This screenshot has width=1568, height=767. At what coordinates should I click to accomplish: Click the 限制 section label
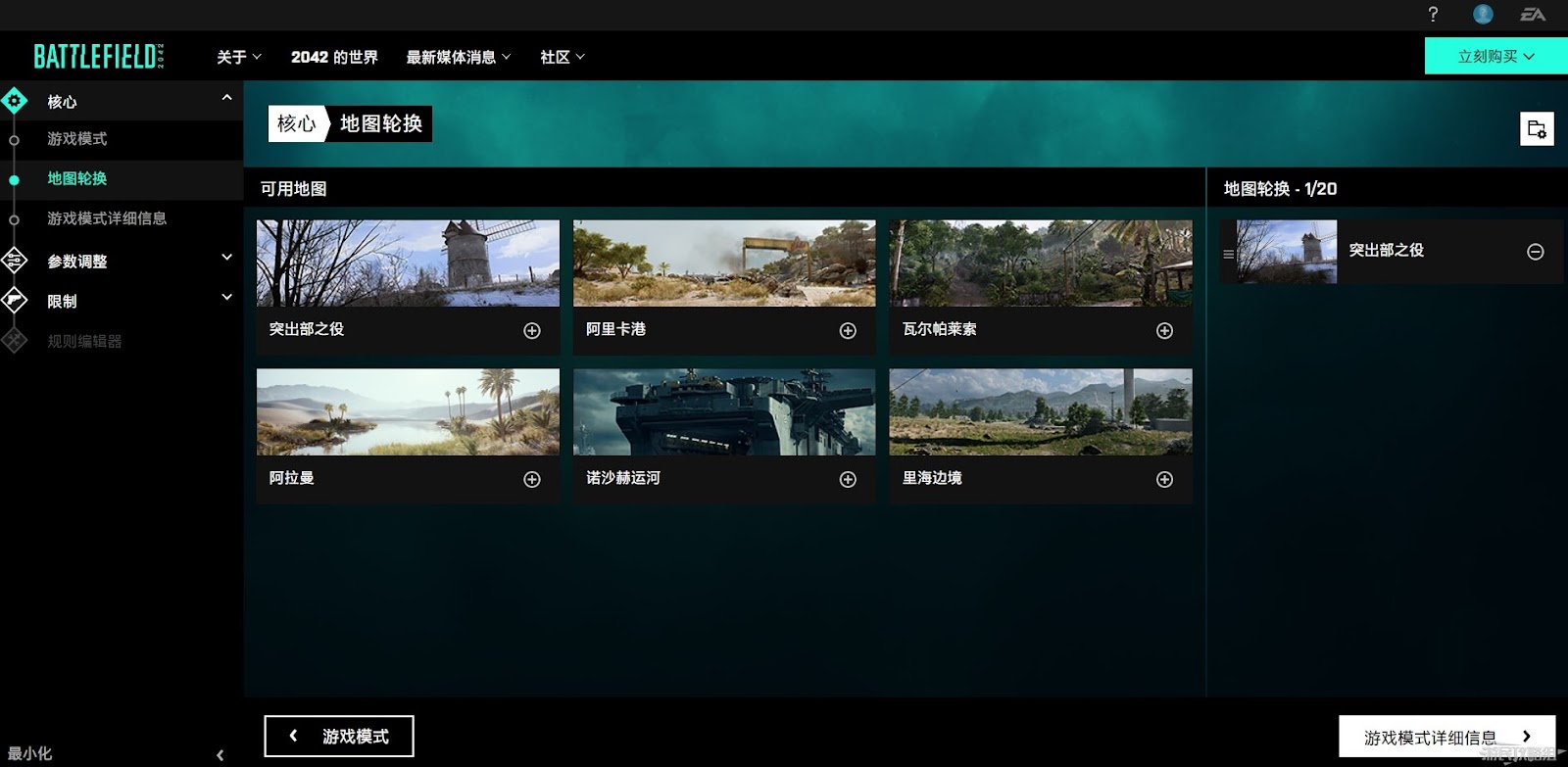click(62, 302)
